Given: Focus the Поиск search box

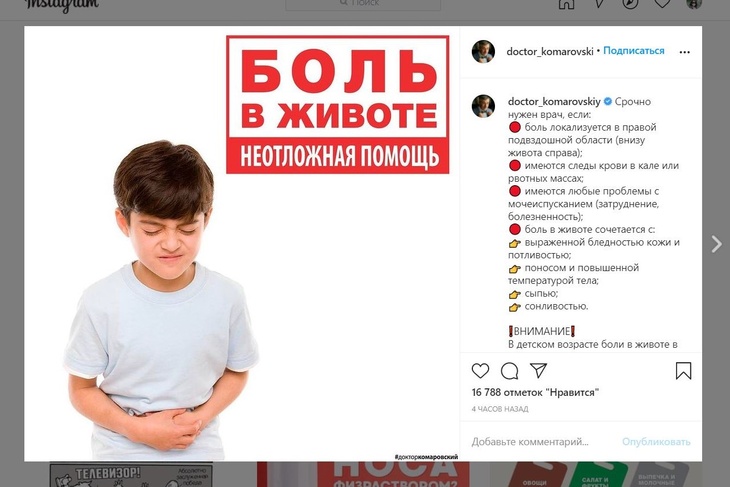Looking at the screenshot, I should pos(363,4).
